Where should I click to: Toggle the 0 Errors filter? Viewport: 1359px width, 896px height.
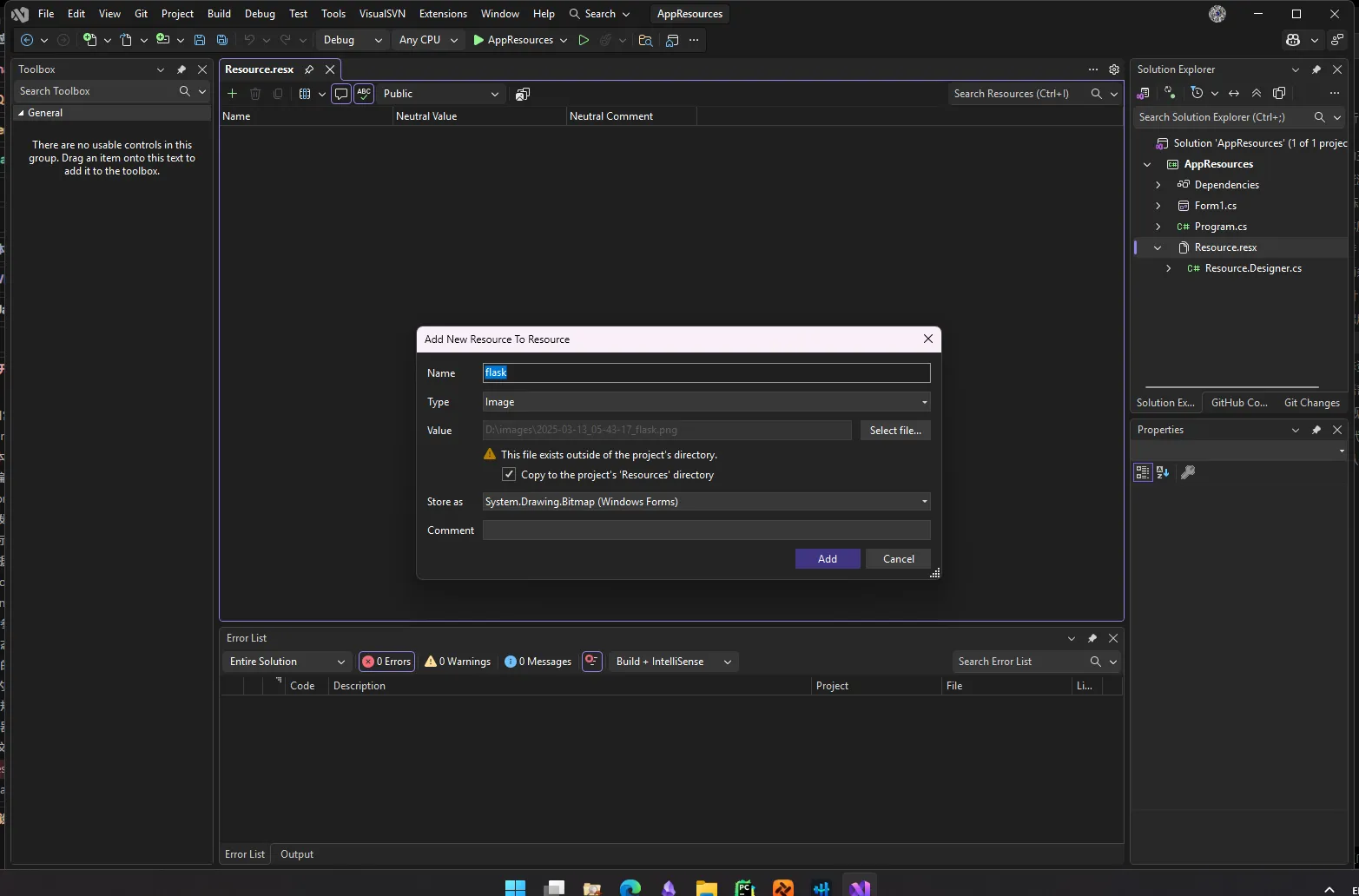coord(387,662)
